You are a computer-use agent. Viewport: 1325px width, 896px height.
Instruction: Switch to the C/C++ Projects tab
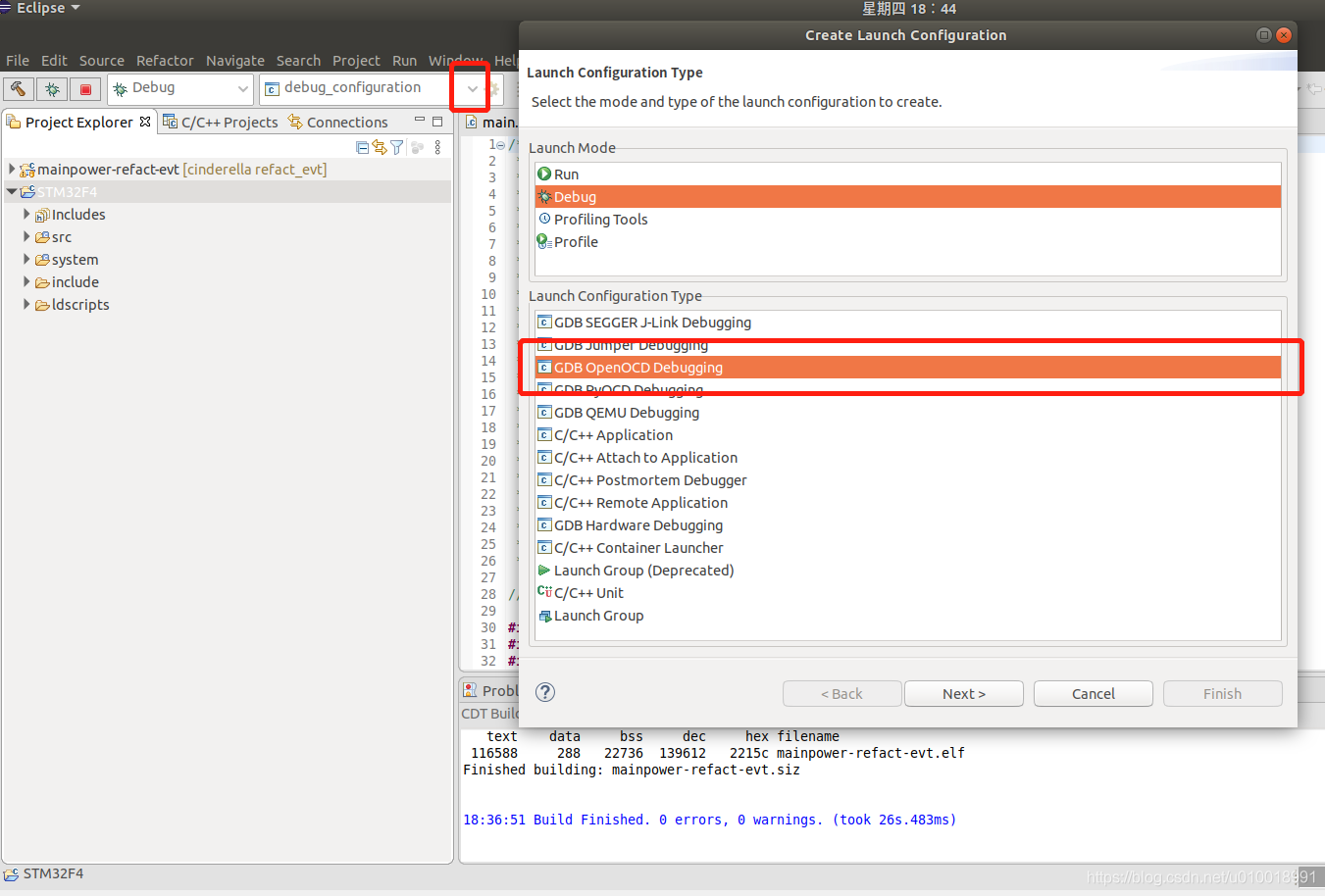(221, 122)
